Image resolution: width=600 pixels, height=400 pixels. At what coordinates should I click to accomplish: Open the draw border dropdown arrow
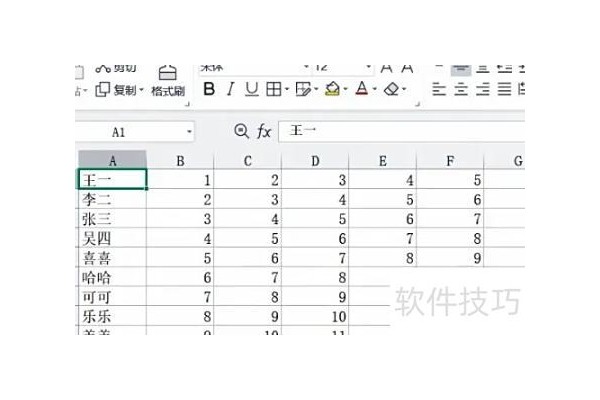316,89
